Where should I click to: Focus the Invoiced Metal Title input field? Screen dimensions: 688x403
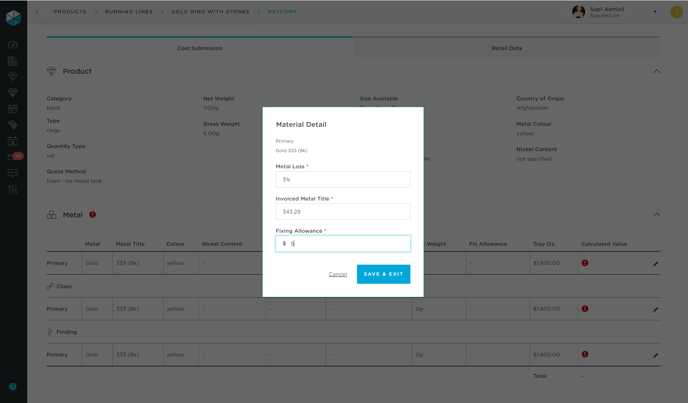tap(343, 212)
